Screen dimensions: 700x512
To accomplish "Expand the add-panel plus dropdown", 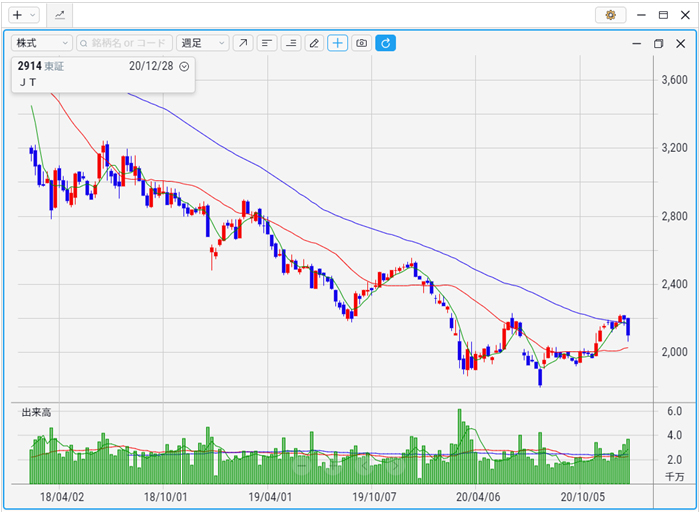I will point(22,15).
